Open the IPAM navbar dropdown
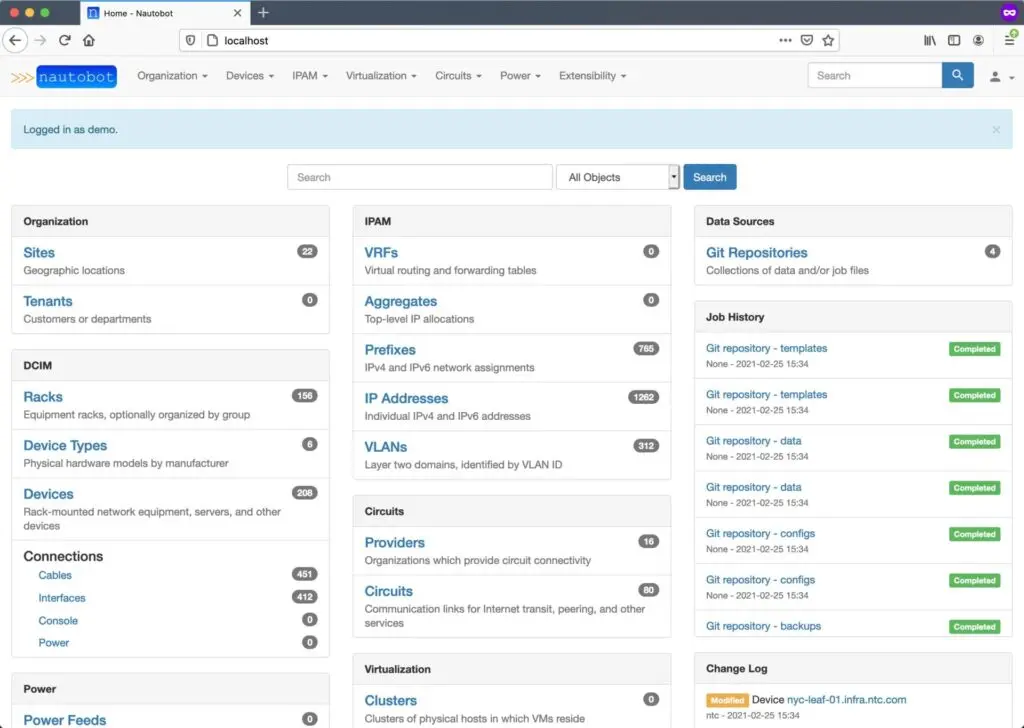The image size is (1024, 728). click(x=310, y=76)
